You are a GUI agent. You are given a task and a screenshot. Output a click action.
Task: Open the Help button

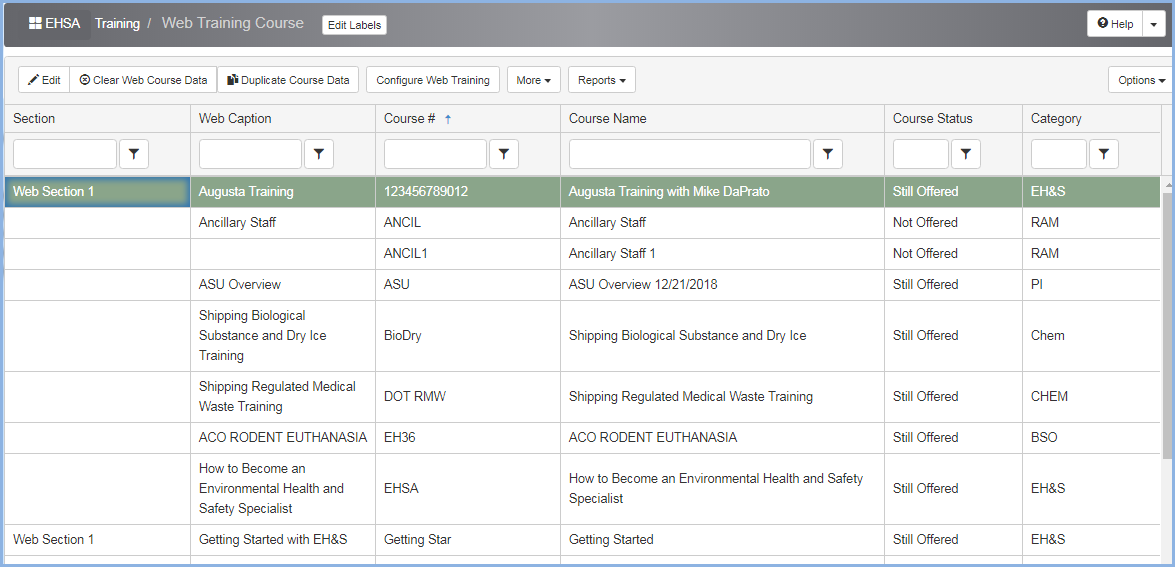point(1115,24)
